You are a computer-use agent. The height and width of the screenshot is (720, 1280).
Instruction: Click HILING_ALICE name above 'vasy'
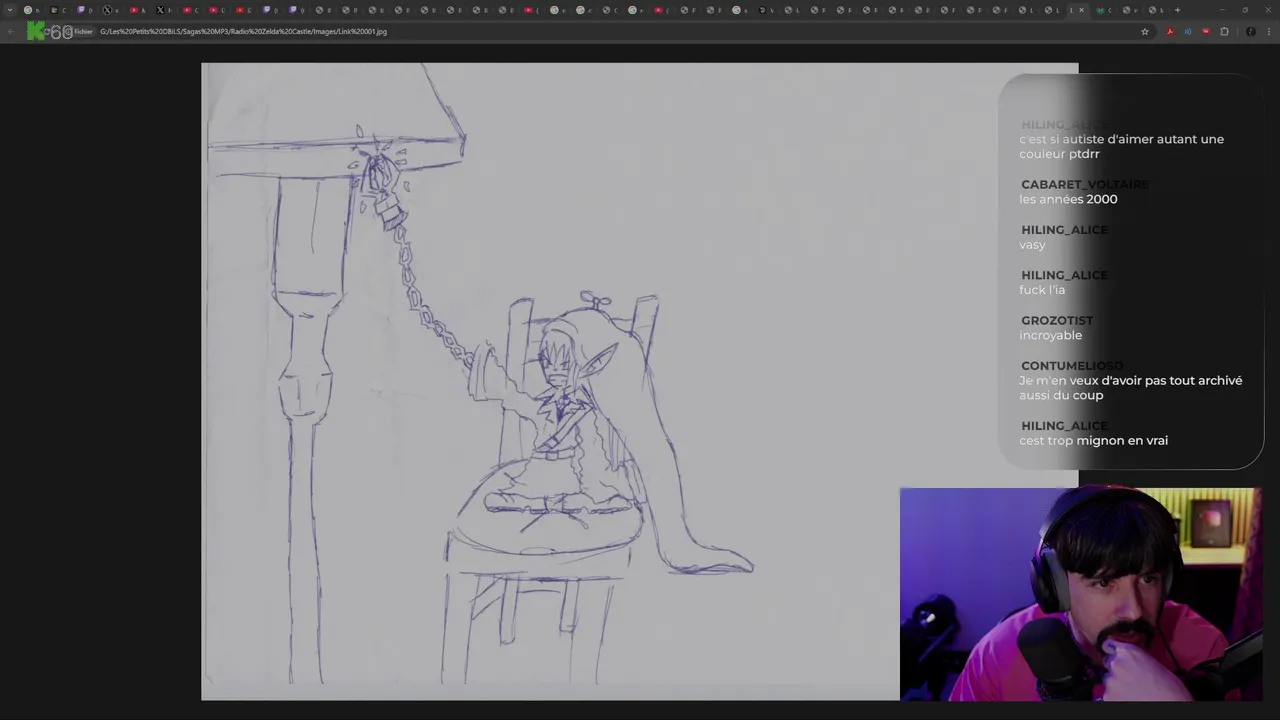(x=1064, y=229)
